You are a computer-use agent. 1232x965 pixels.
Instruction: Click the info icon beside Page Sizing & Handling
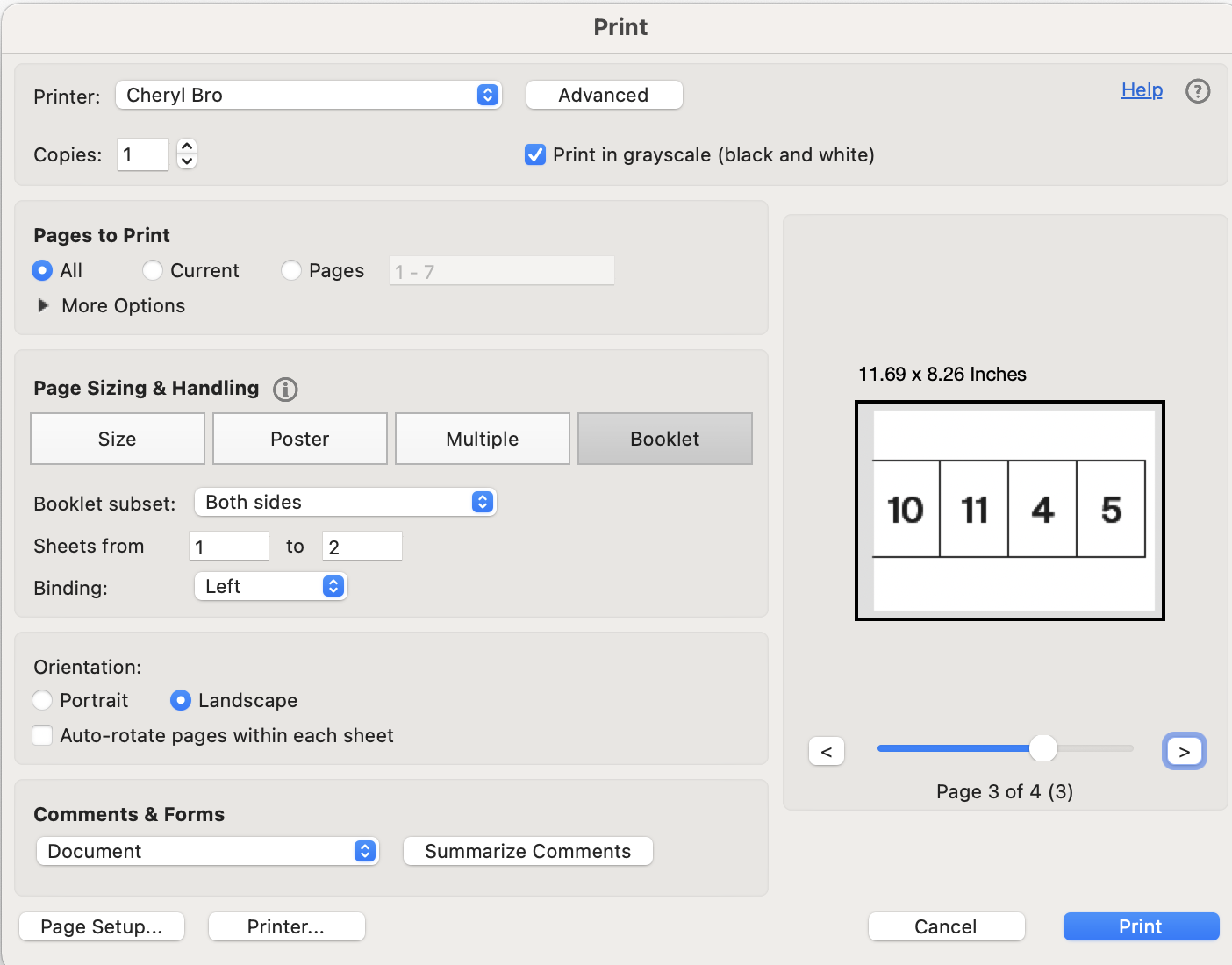coord(284,390)
